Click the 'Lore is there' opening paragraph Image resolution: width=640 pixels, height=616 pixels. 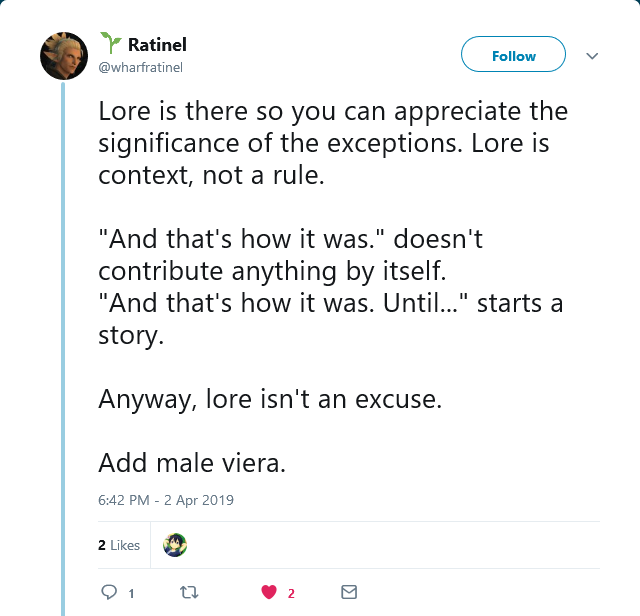coord(333,143)
